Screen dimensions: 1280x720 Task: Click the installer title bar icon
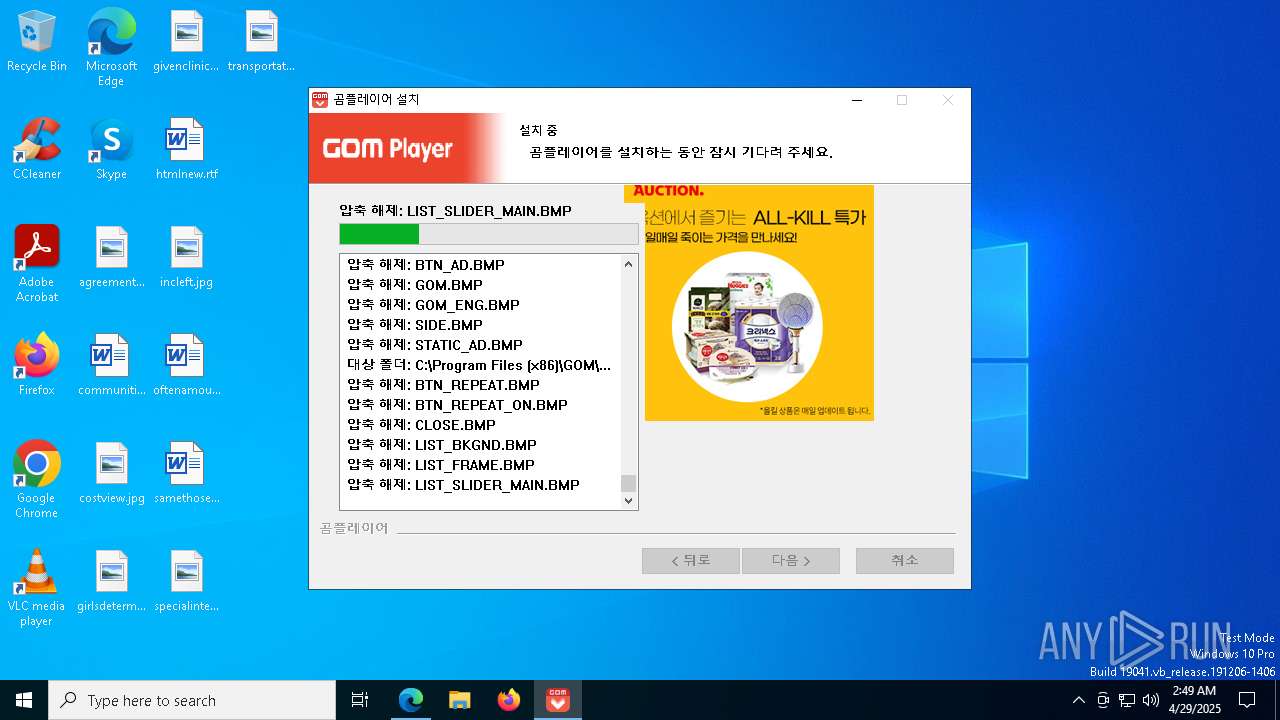tap(320, 100)
